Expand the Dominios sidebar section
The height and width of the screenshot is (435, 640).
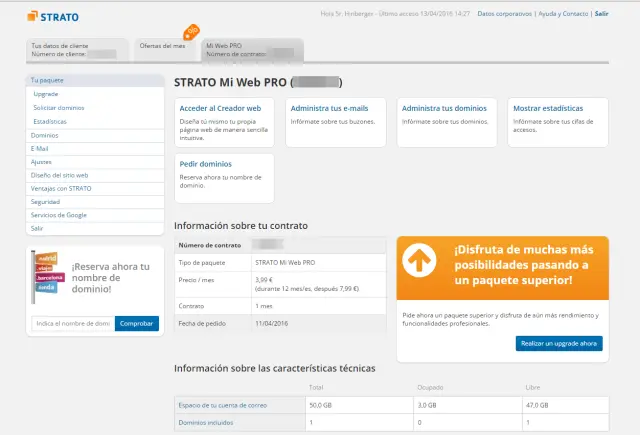[45, 134]
